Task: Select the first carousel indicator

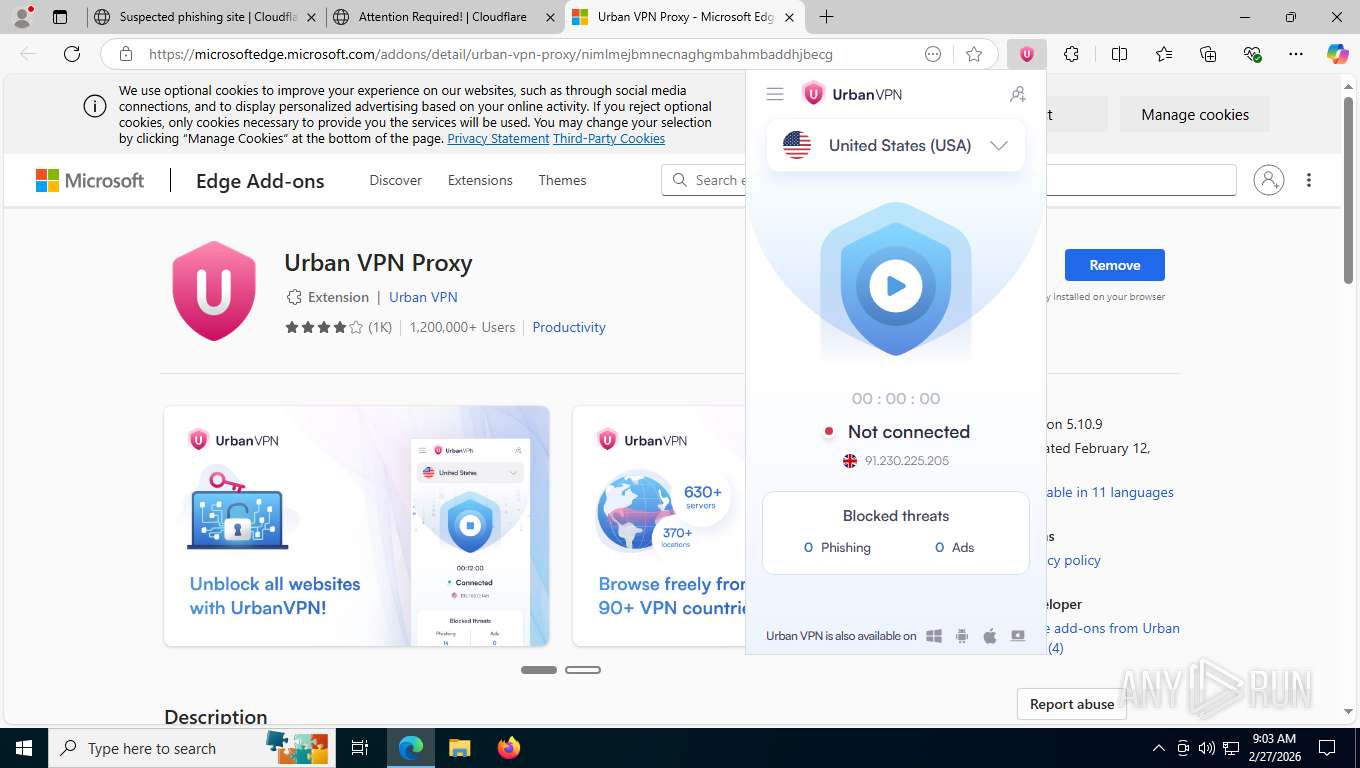Action: [x=539, y=670]
